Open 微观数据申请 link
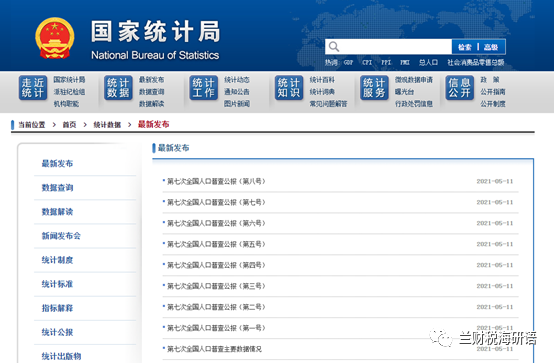 (414, 80)
